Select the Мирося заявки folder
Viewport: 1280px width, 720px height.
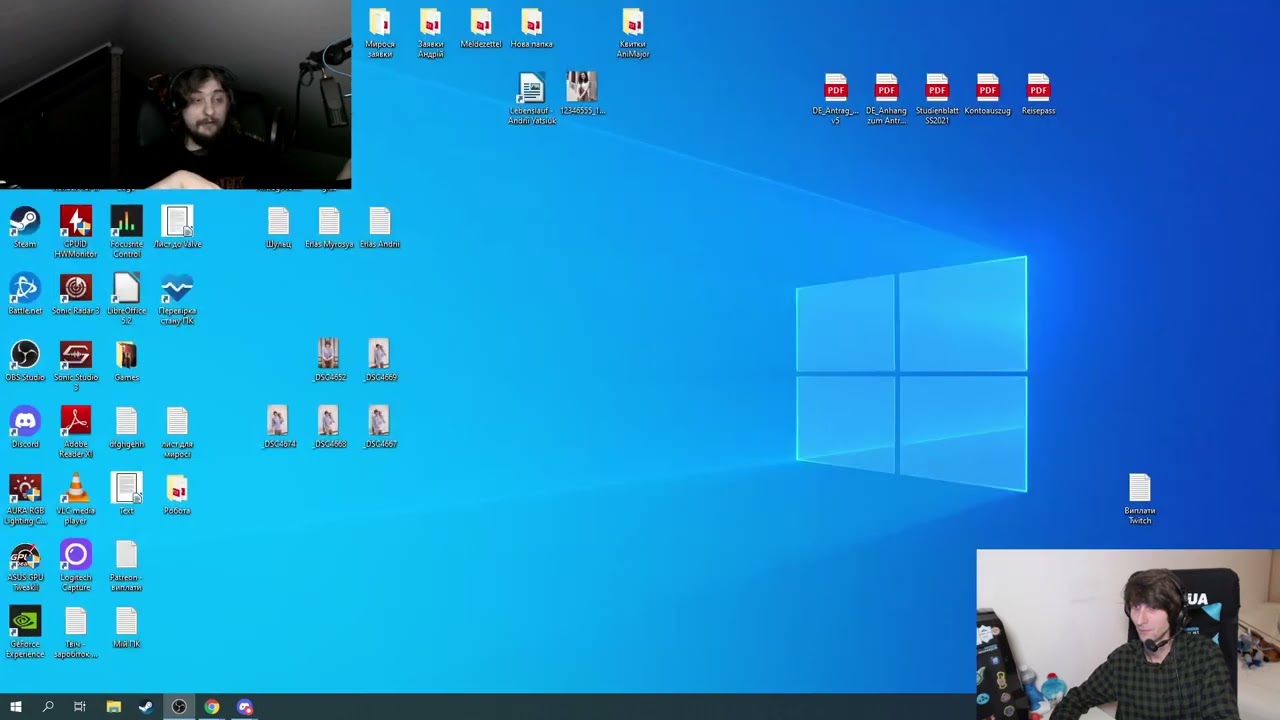pyautogui.click(x=380, y=32)
